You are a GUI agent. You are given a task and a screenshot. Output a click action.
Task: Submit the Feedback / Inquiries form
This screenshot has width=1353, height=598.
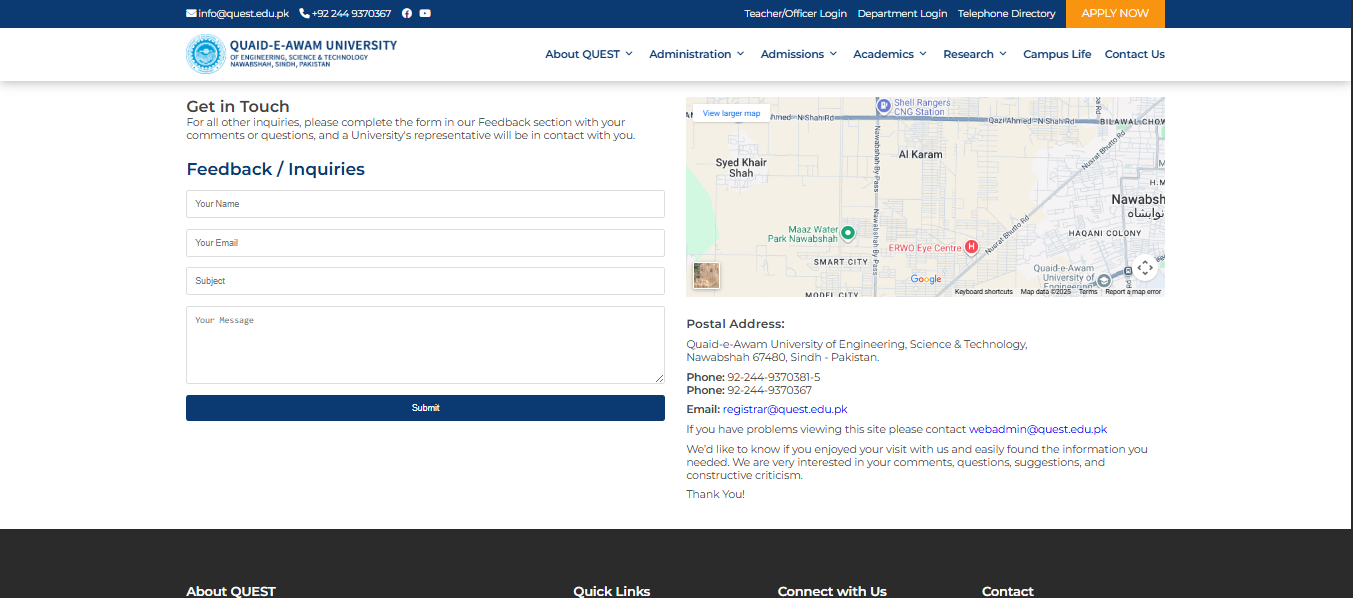pyautogui.click(x=425, y=408)
